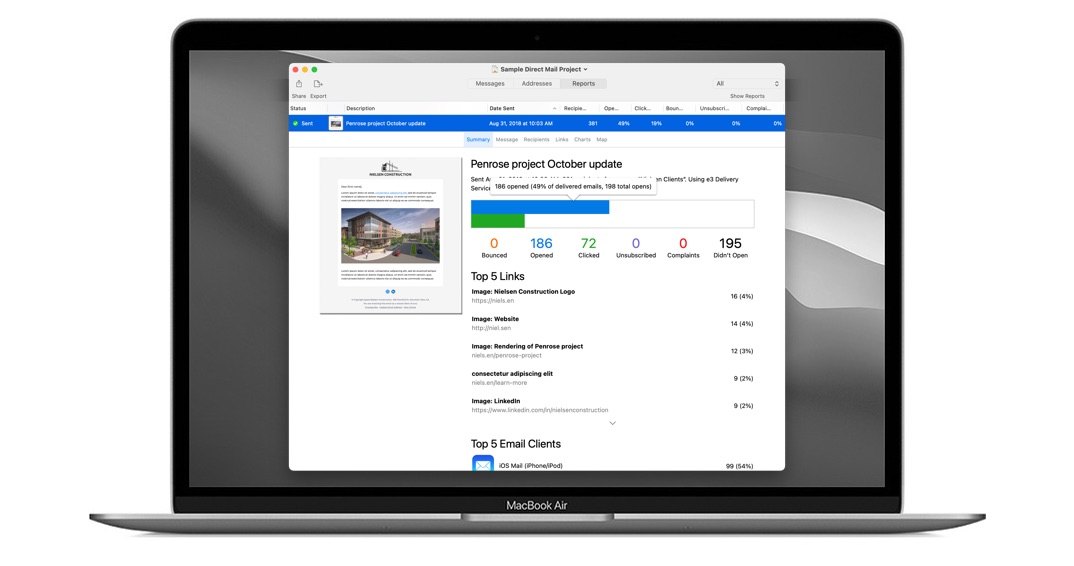
Task: Sort by the Complaints column header
Action: coord(759,108)
